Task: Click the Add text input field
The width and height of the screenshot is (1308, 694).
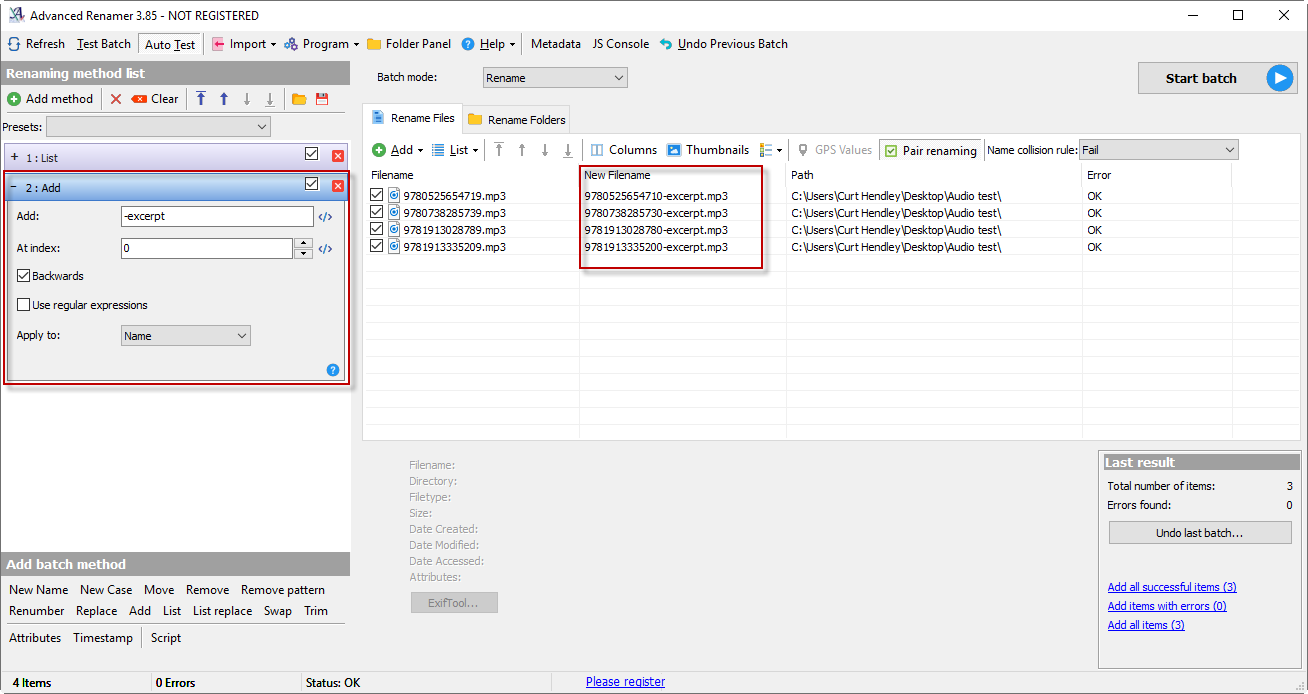Action: (x=217, y=217)
